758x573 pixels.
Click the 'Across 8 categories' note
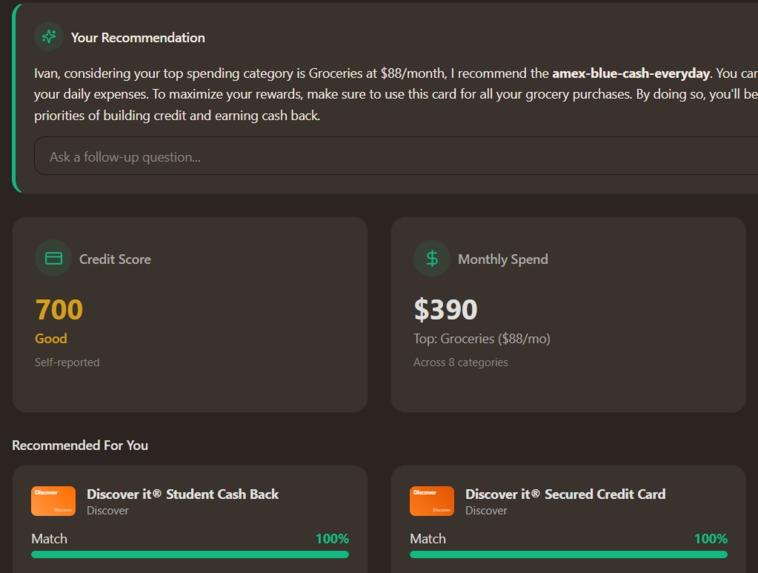point(460,362)
